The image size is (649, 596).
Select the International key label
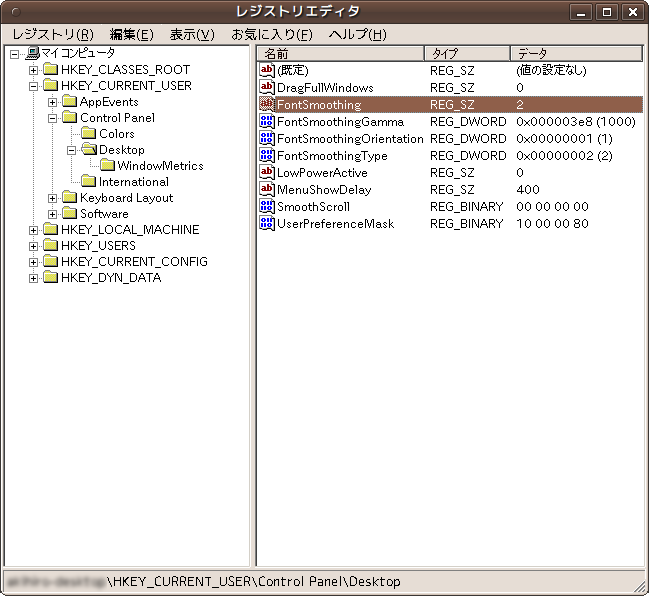pyautogui.click(x=134, y=182)
